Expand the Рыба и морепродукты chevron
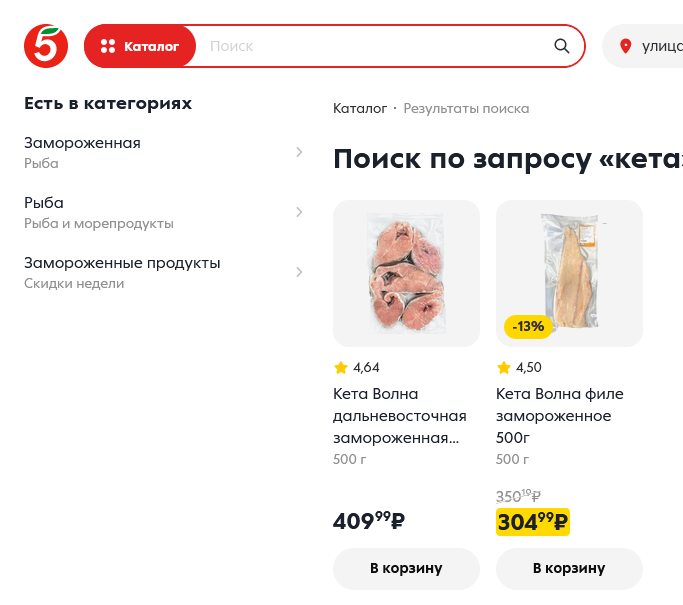683x605 pixels. click(x=299, y=212)
